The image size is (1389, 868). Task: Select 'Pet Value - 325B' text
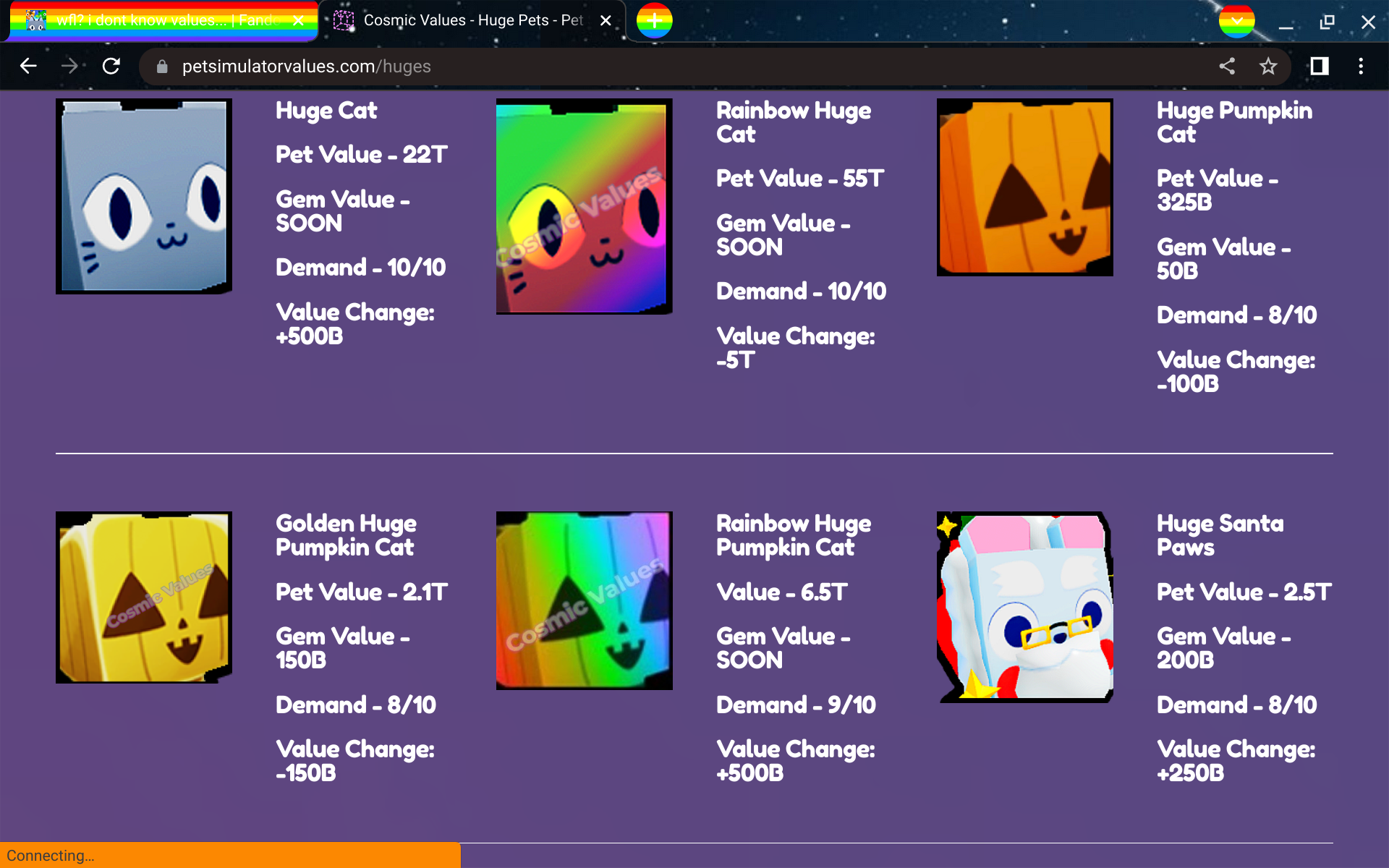1218,190
